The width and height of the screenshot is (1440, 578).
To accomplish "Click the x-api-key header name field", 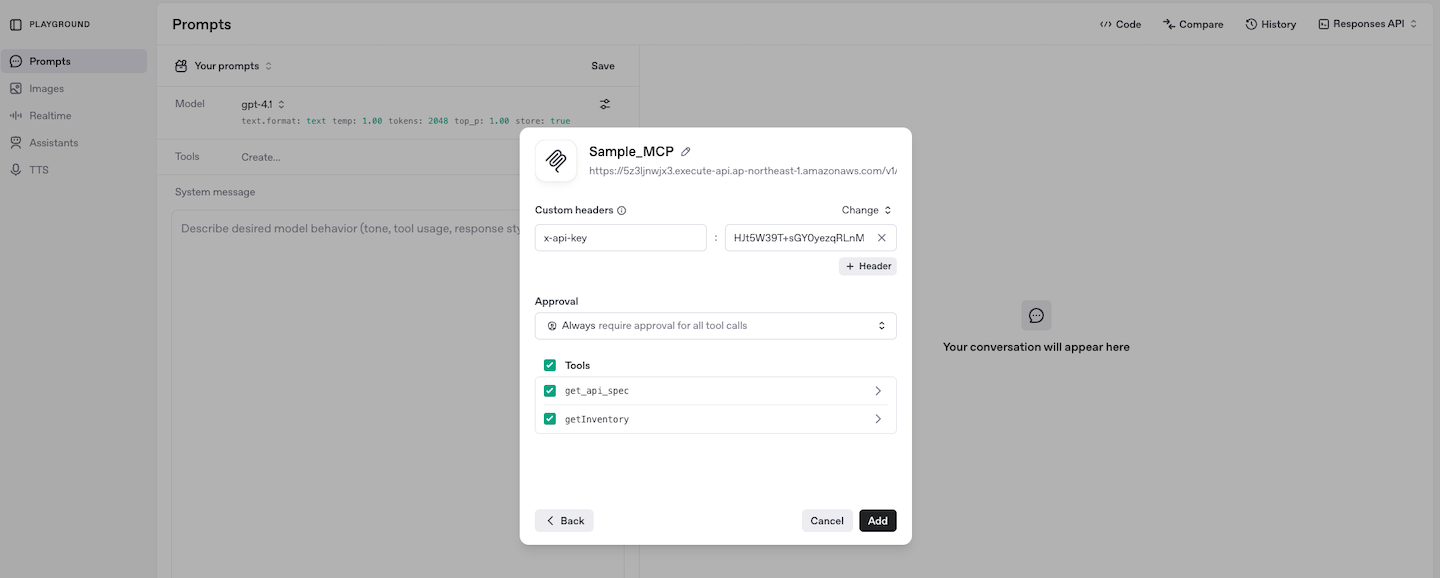I will click(620, 238).
